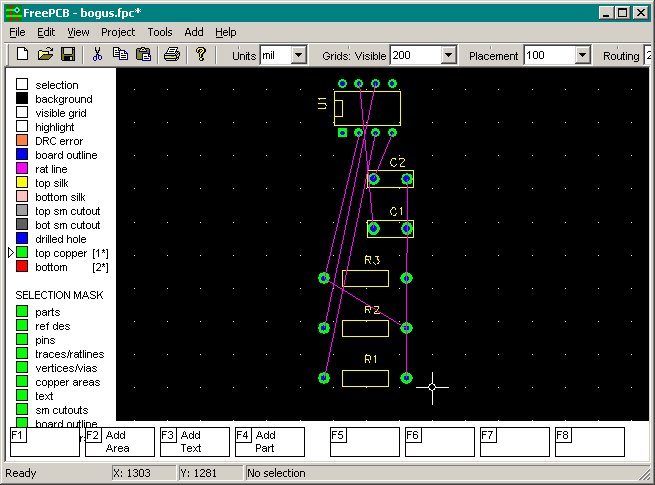Click the rat line magenta color swatch

[22, 168]
